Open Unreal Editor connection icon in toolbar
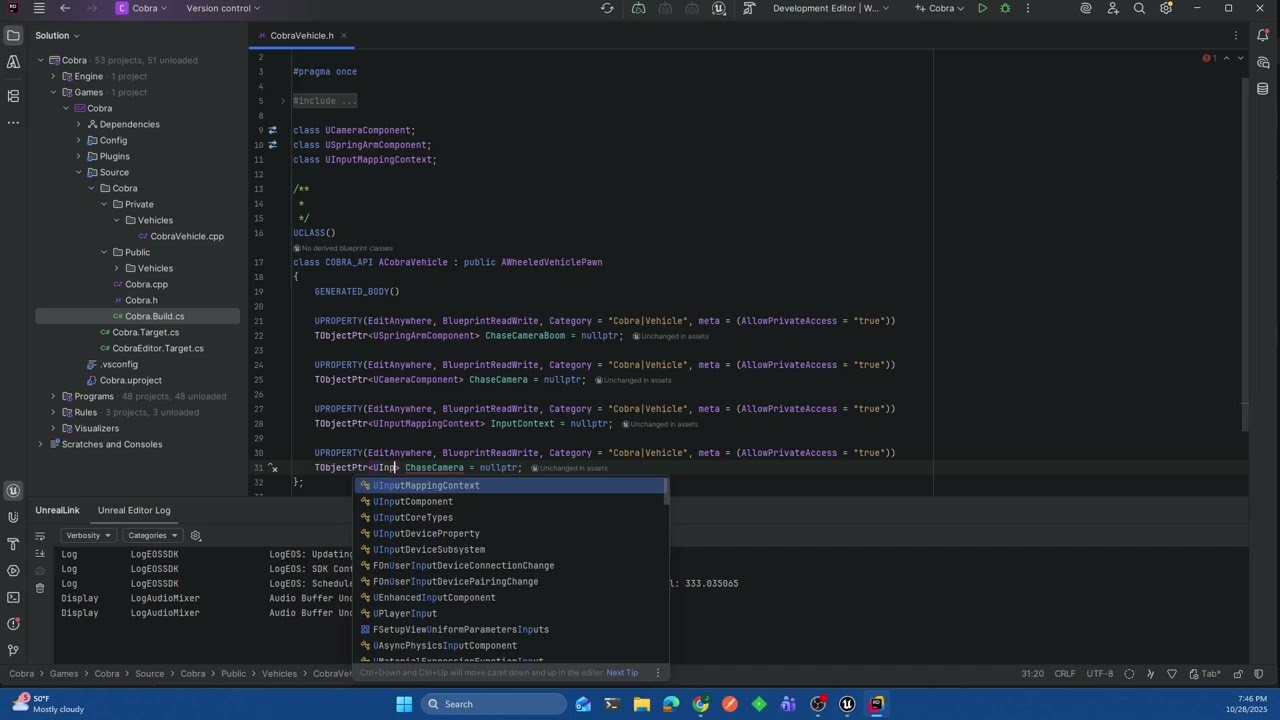This screenshot has width=1280, height=720. [719, 8]
